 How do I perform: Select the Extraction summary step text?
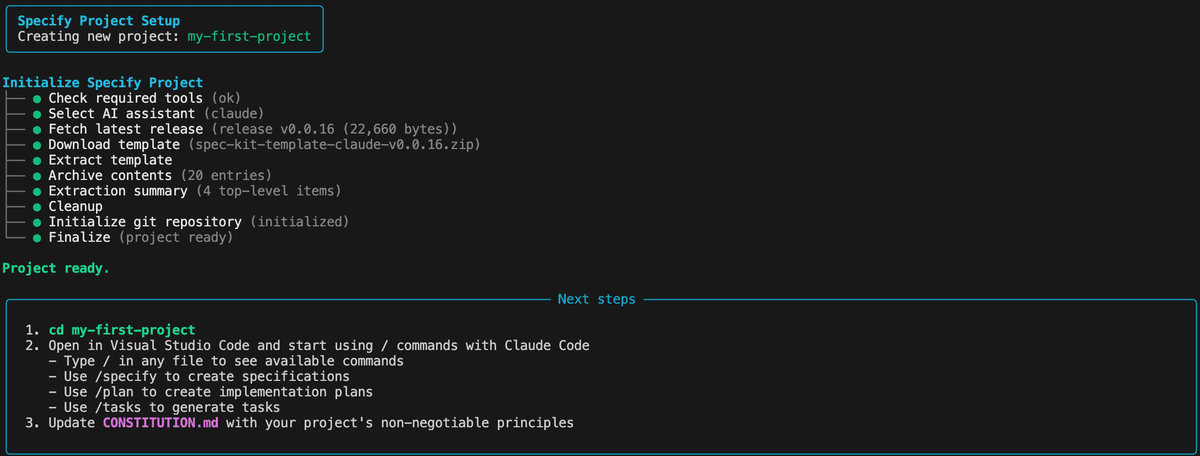click(118, 191)
